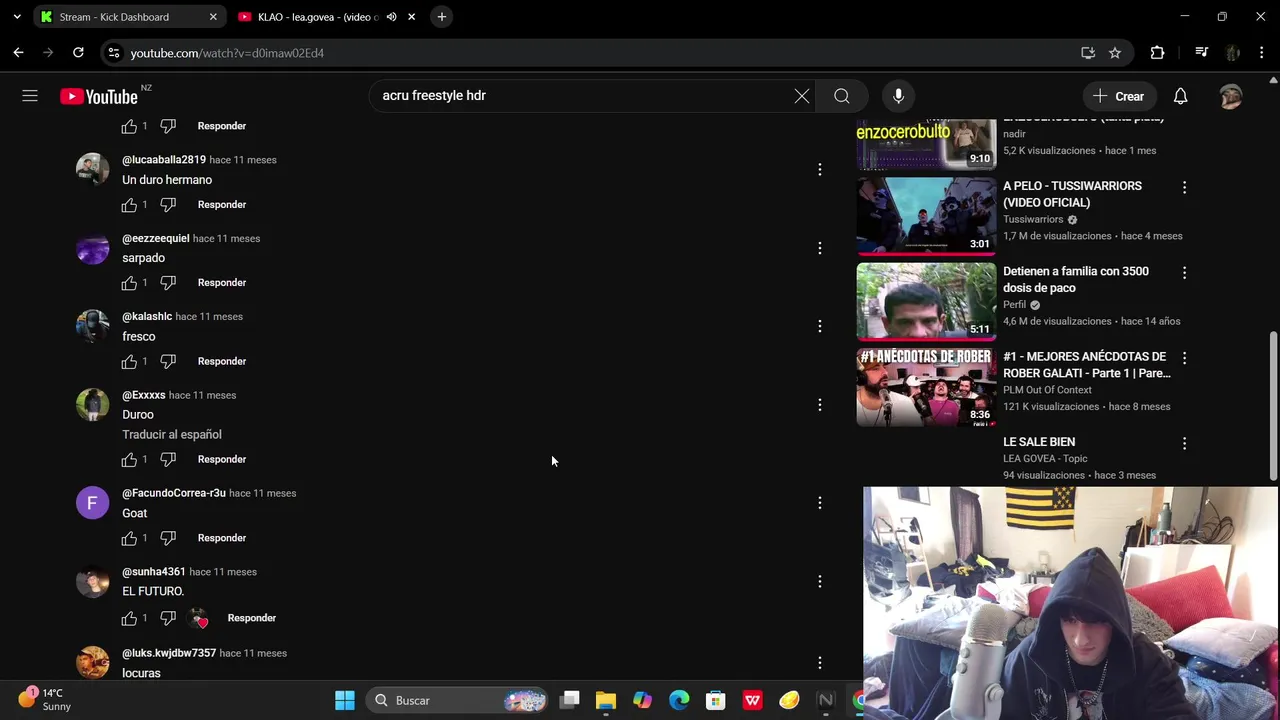1280x720 pixels.
Task: Go to YouTube home via the logo
Action: point(98,96)
